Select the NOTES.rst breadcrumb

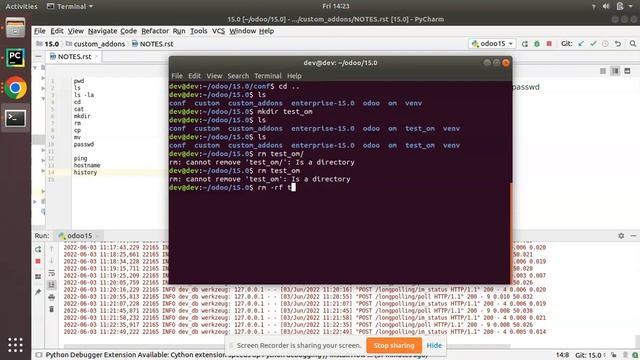click(152, 44)
